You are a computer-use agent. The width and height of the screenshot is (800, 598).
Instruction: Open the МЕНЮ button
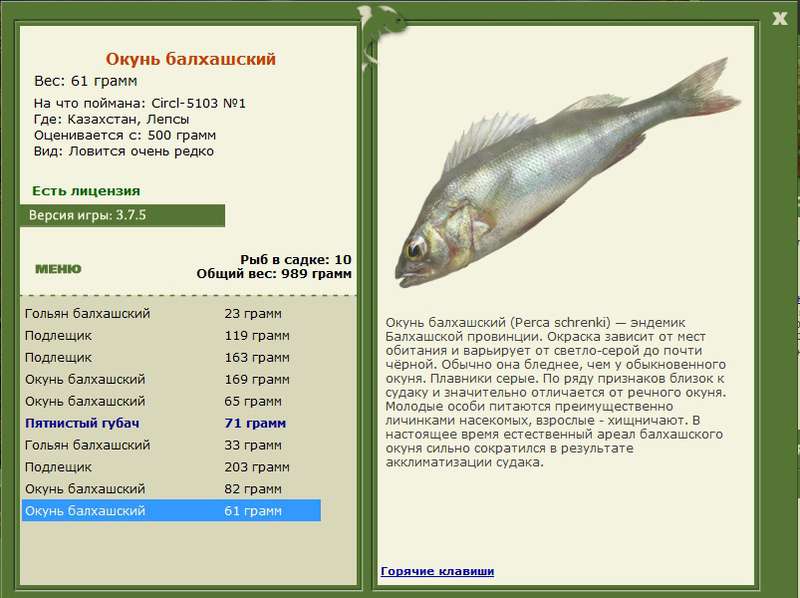[x=58, y=269]
